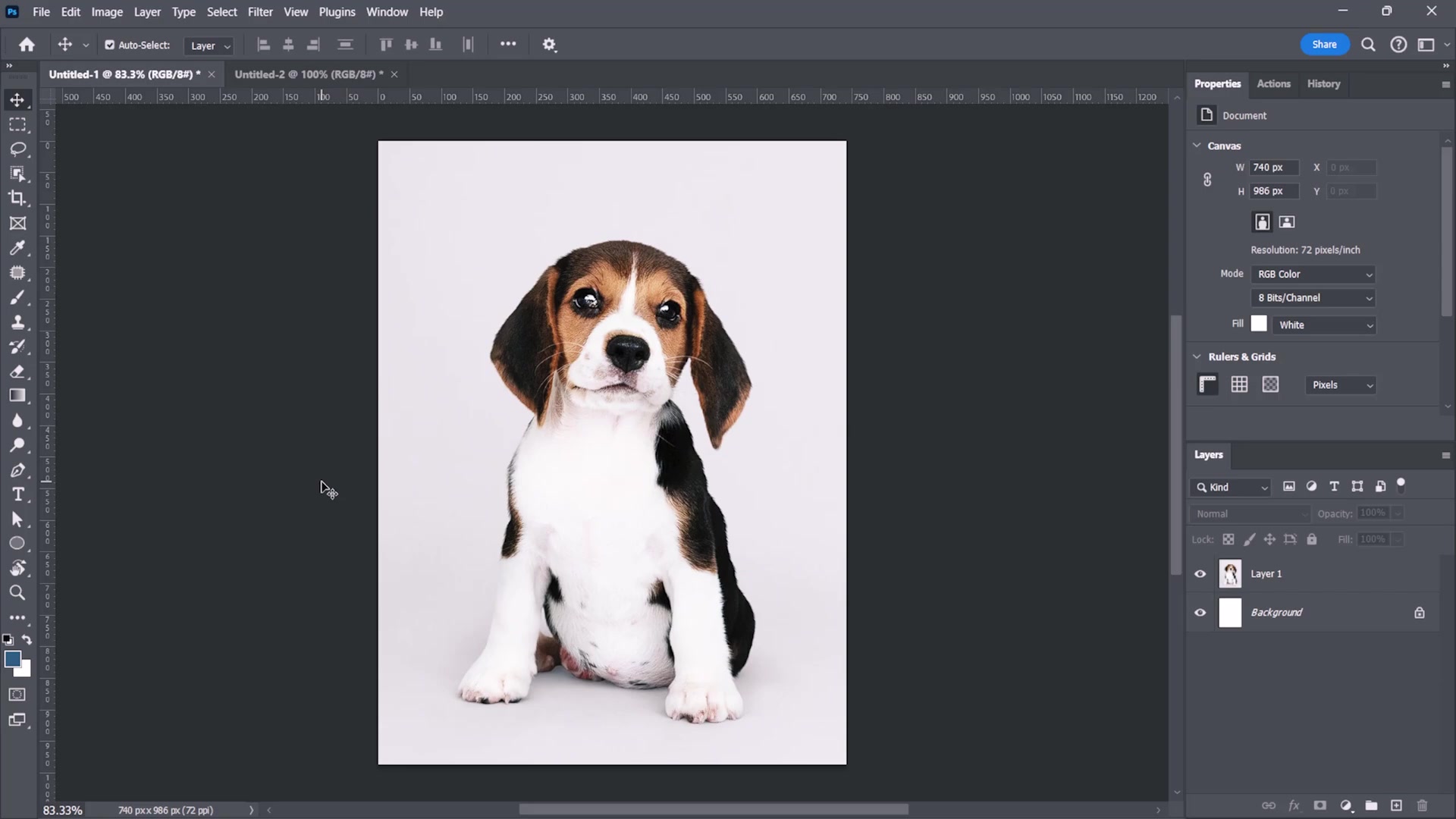Select the Blur tool
Viewport: 1456px width, 819px height.
point(17,421)
